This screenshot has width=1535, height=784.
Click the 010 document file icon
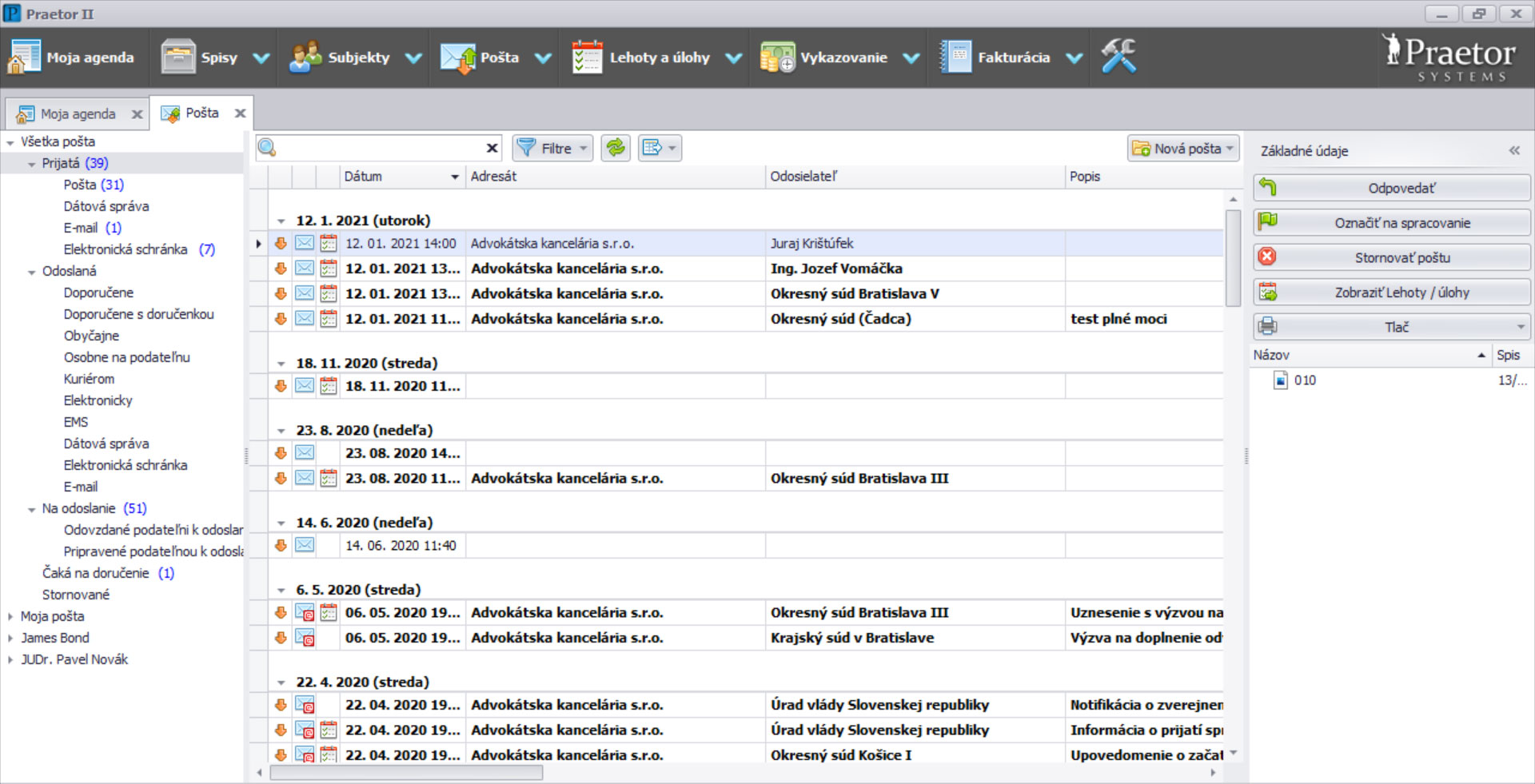tap(1280, 380)
